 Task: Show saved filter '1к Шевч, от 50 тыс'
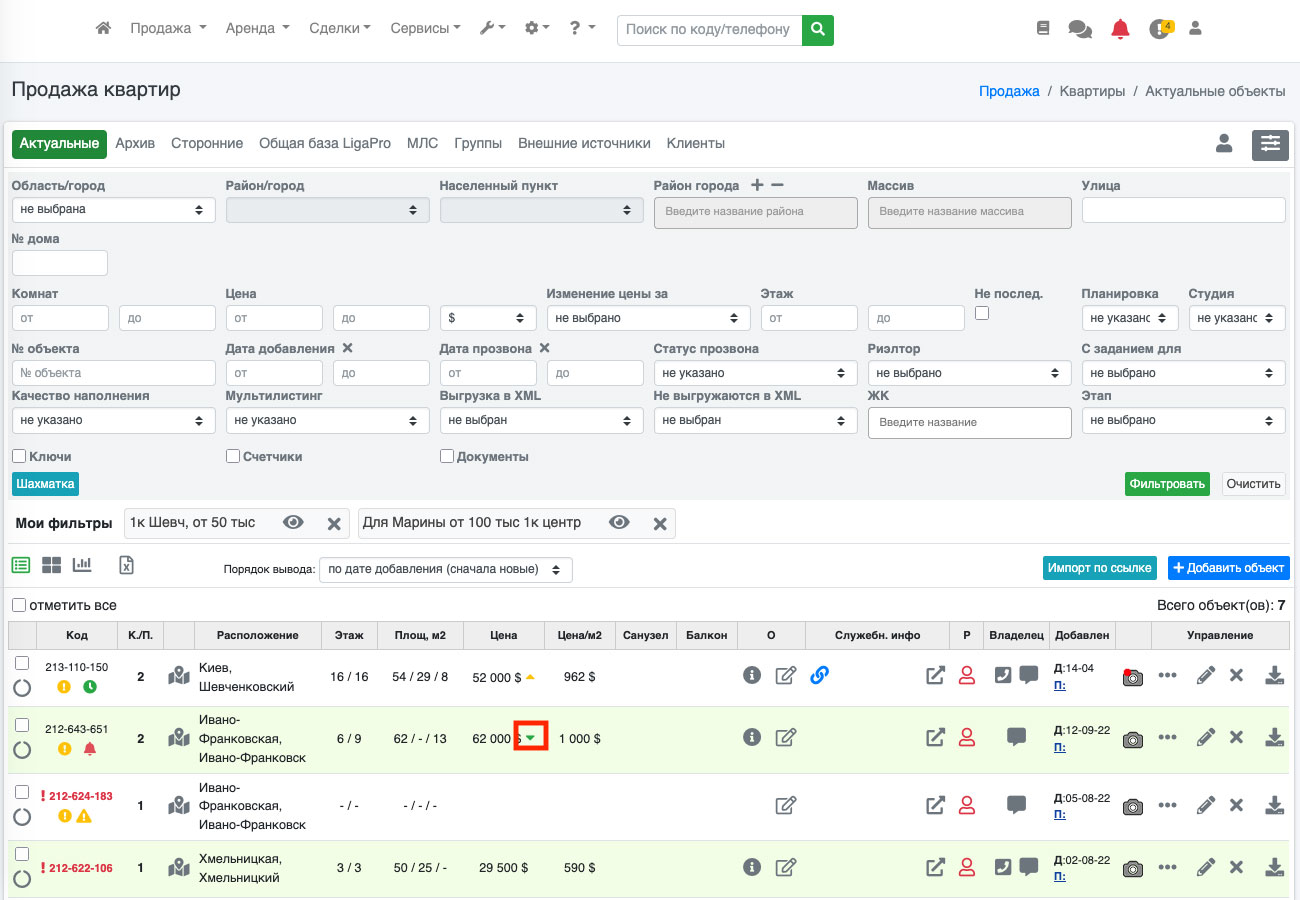[293, 523]
